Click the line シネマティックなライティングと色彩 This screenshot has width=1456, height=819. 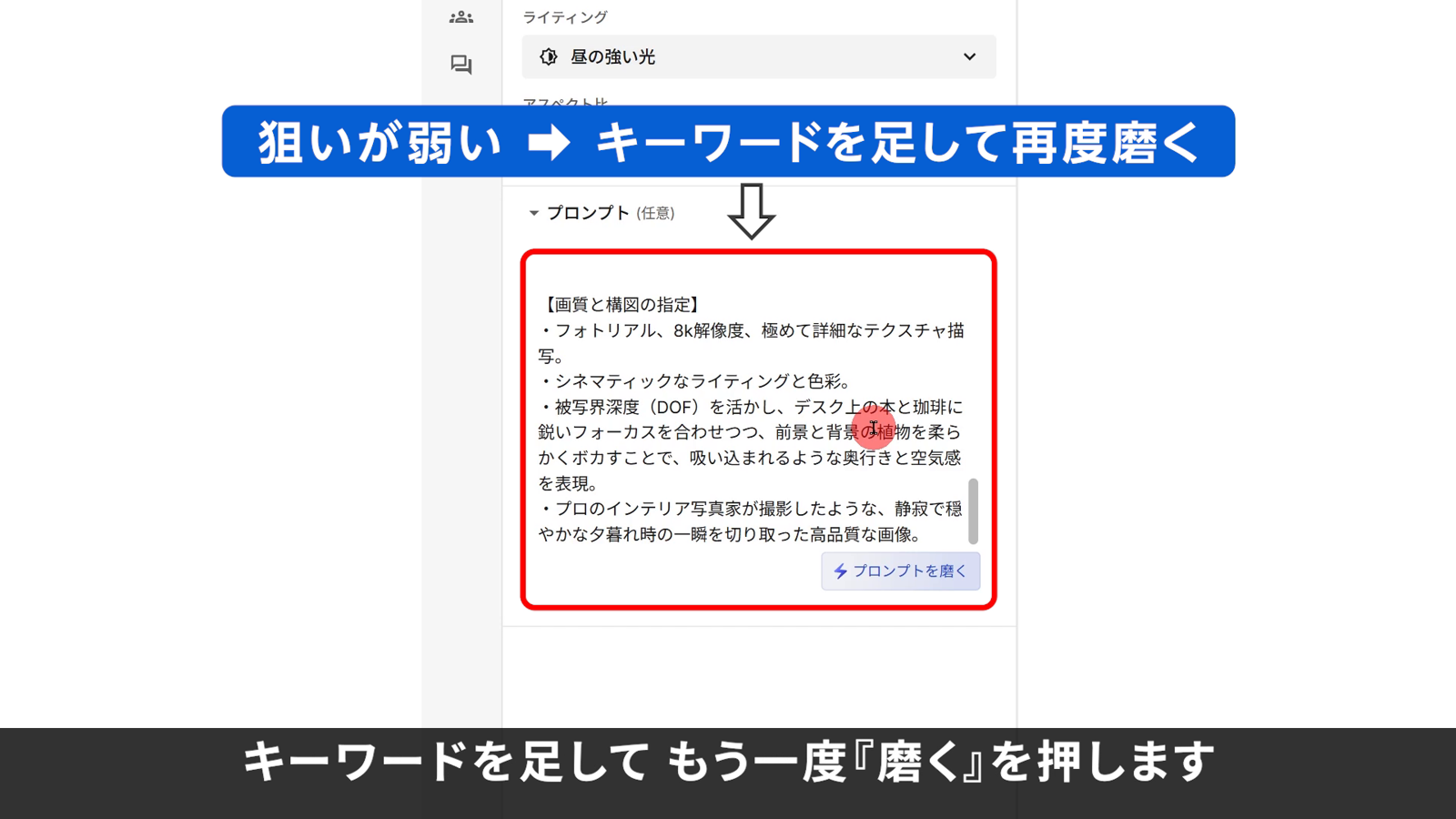click(x=698, y=381)
